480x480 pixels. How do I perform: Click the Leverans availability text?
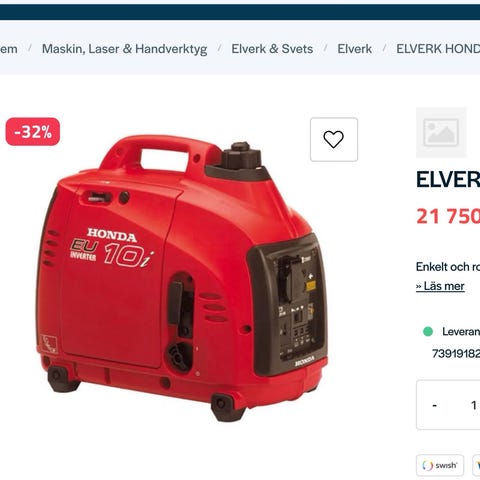(x=461, y=331)
